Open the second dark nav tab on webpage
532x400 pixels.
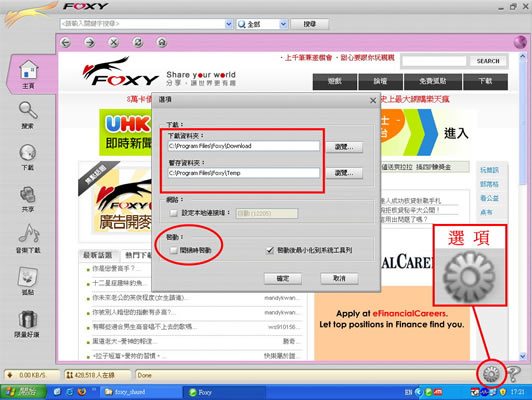click(x=380, y=81)
